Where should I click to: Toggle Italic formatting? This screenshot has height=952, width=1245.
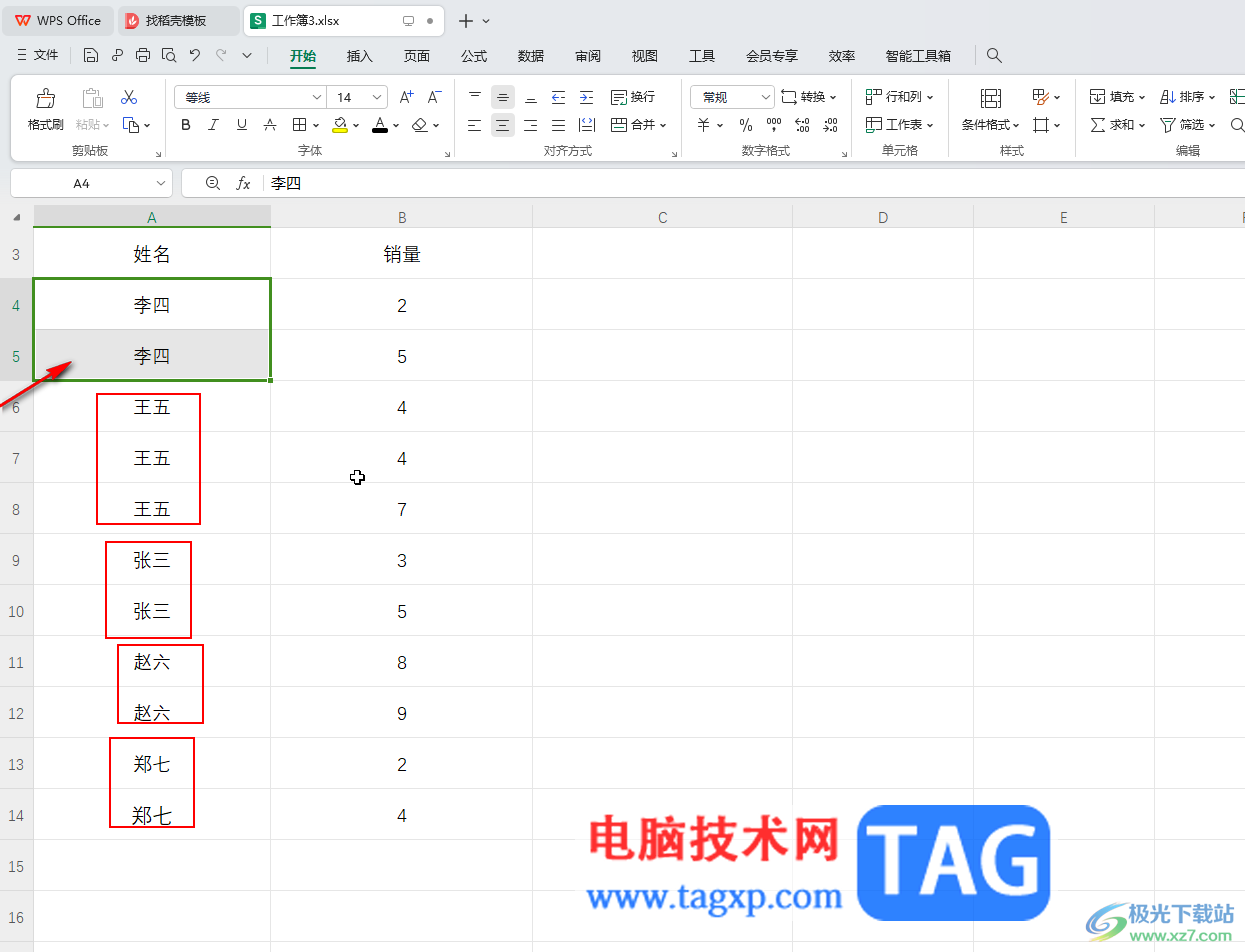pos(213,125)
